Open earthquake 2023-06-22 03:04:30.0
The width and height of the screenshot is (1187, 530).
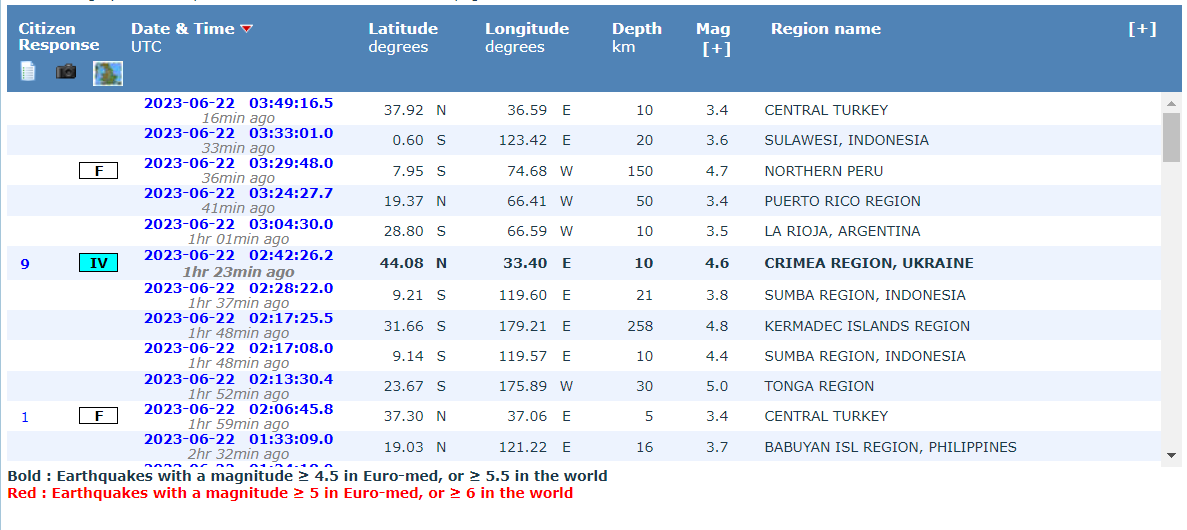238,224
